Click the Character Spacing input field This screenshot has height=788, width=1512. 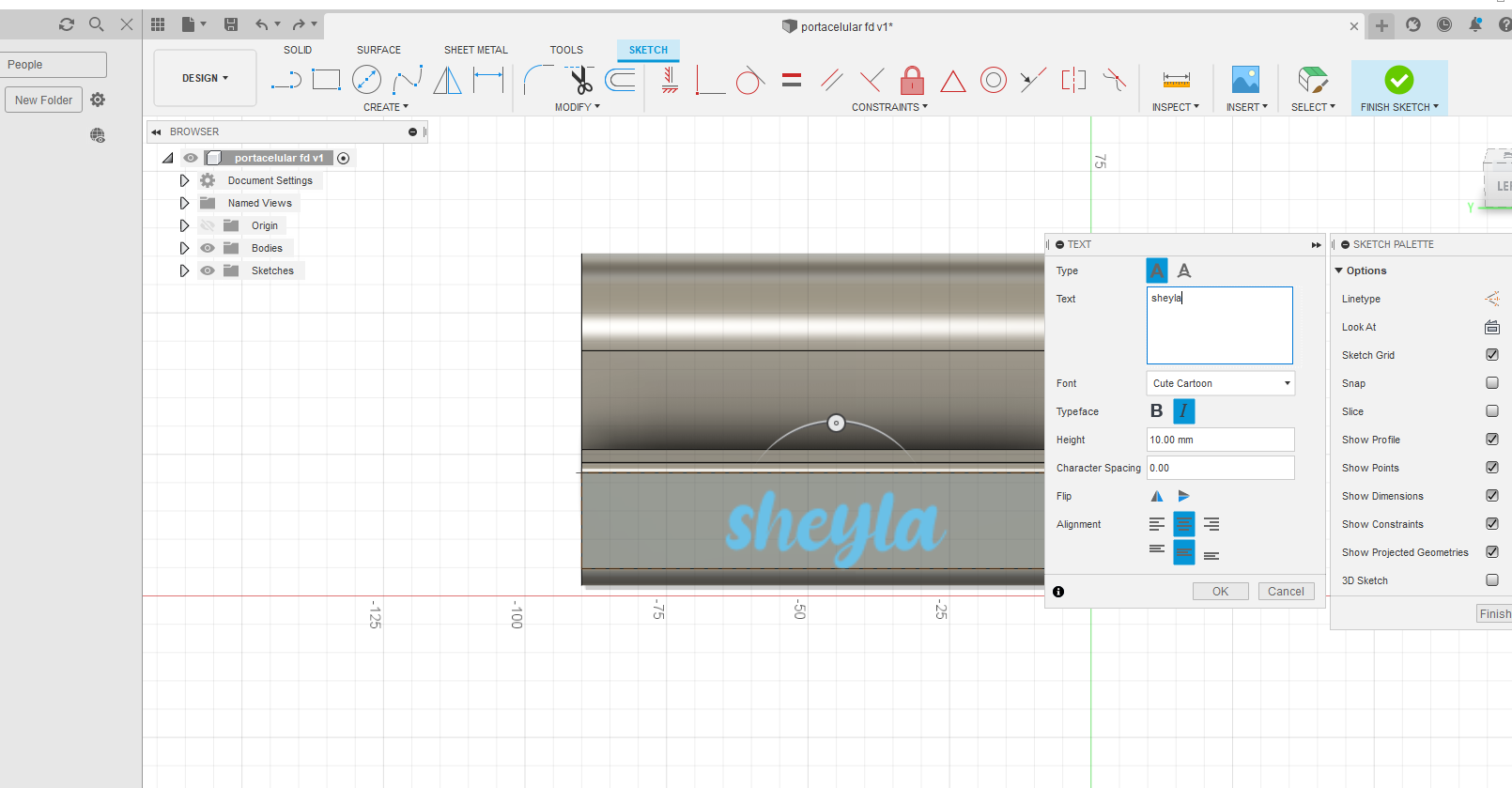1220,468
